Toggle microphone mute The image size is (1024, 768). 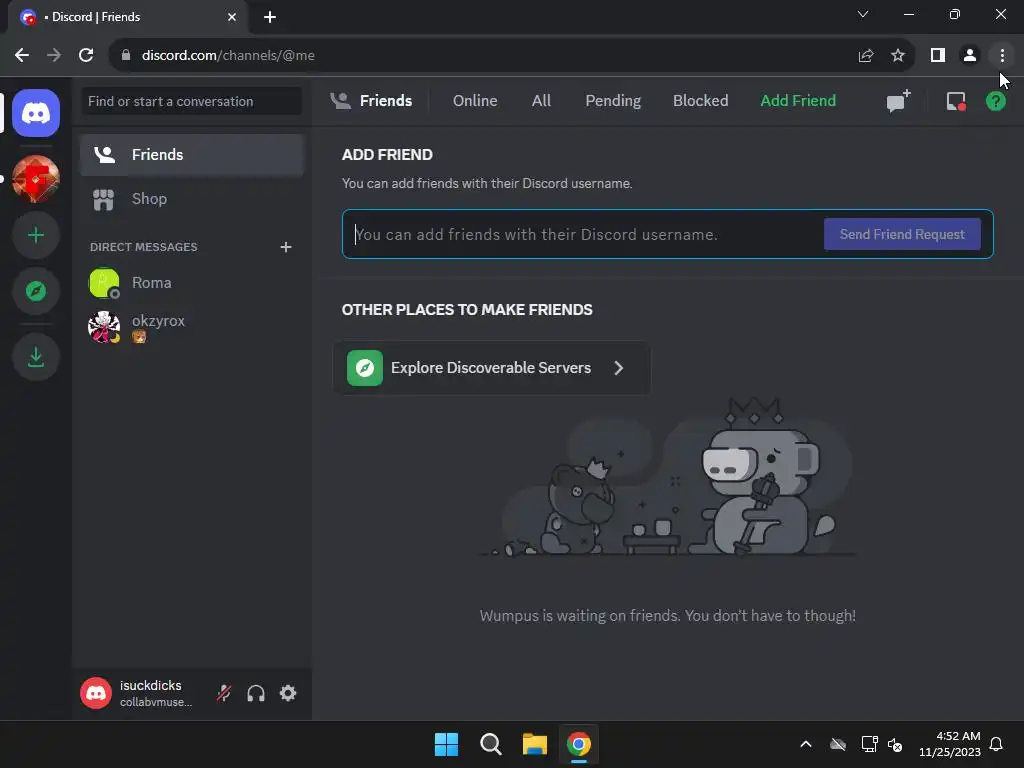click(x=224, y=693)
